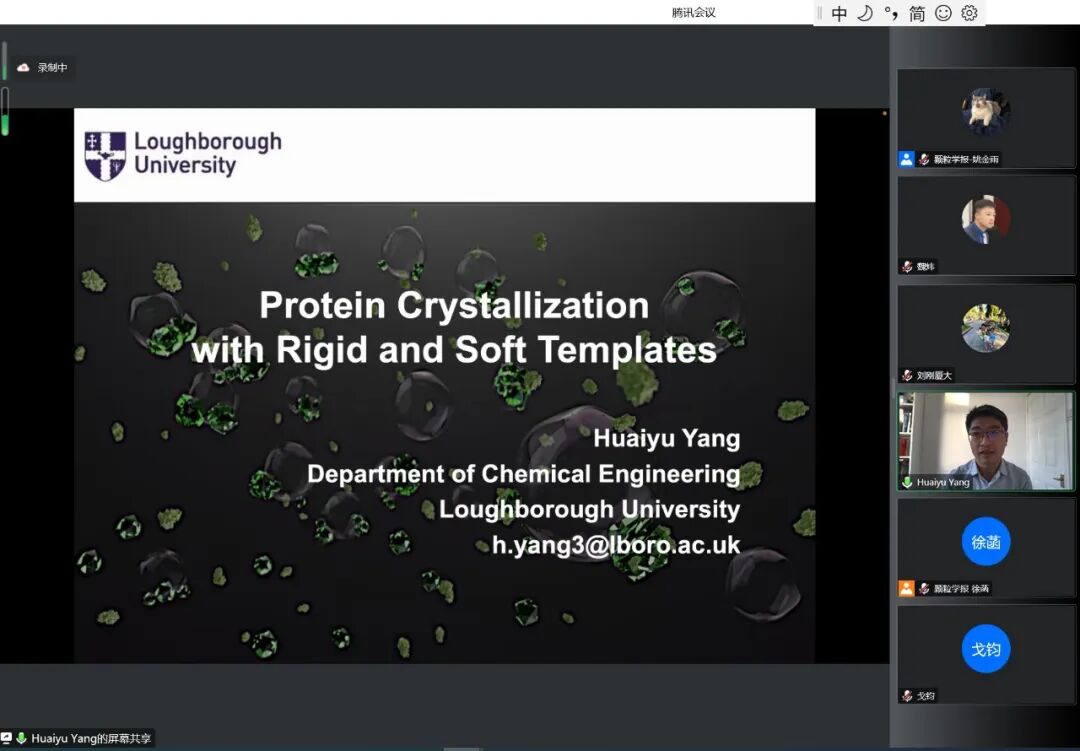Click the blue 戈钧 avatar circle
The height and width of the screenshot is (751, 1080).
click(x=986, y=649)
